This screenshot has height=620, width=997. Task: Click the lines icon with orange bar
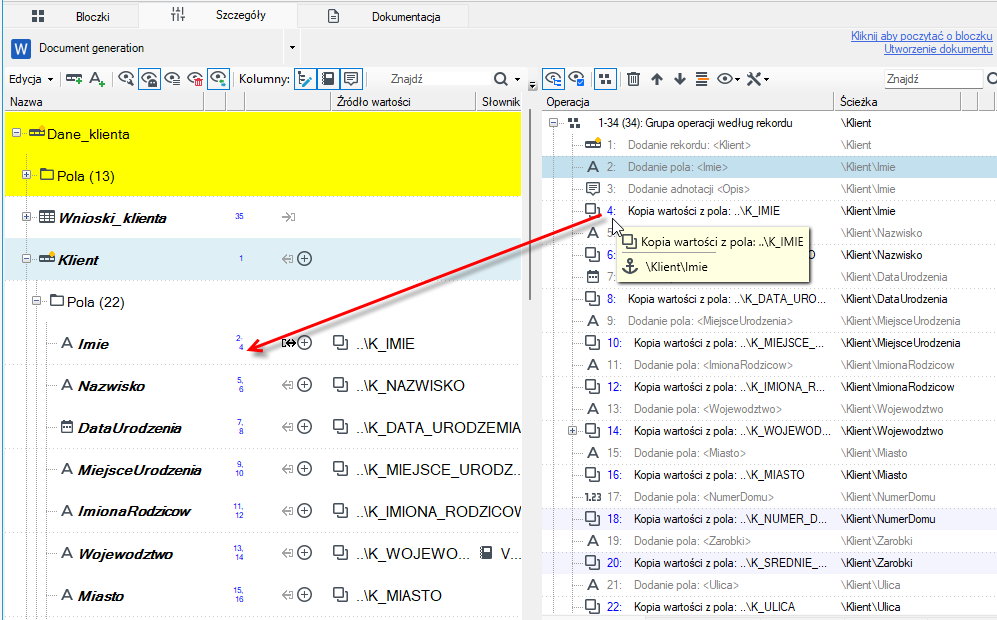[x=702, y=79]
